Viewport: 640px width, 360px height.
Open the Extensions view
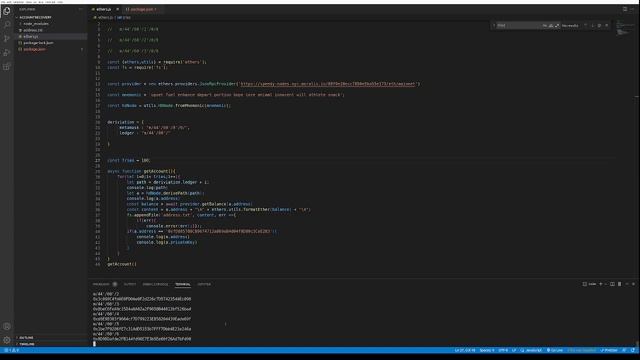7,67
